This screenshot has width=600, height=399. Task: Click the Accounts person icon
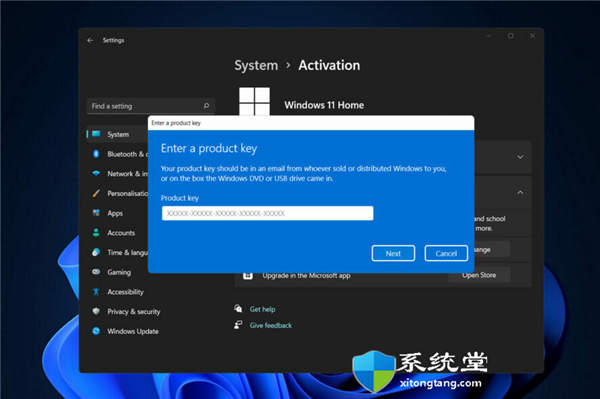(96, 232)
